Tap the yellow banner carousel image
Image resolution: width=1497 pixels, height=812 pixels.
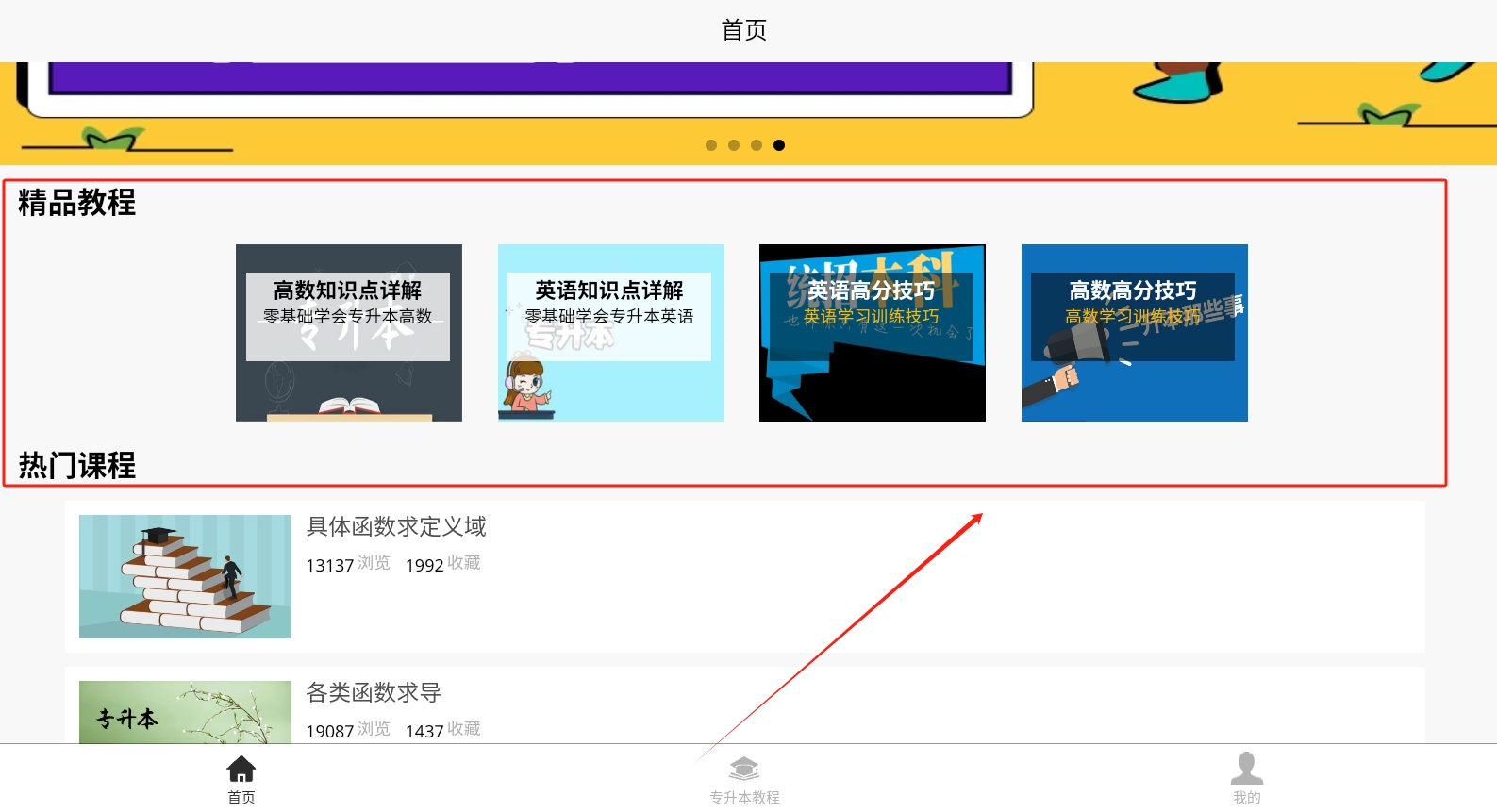(x=748, y=113)
